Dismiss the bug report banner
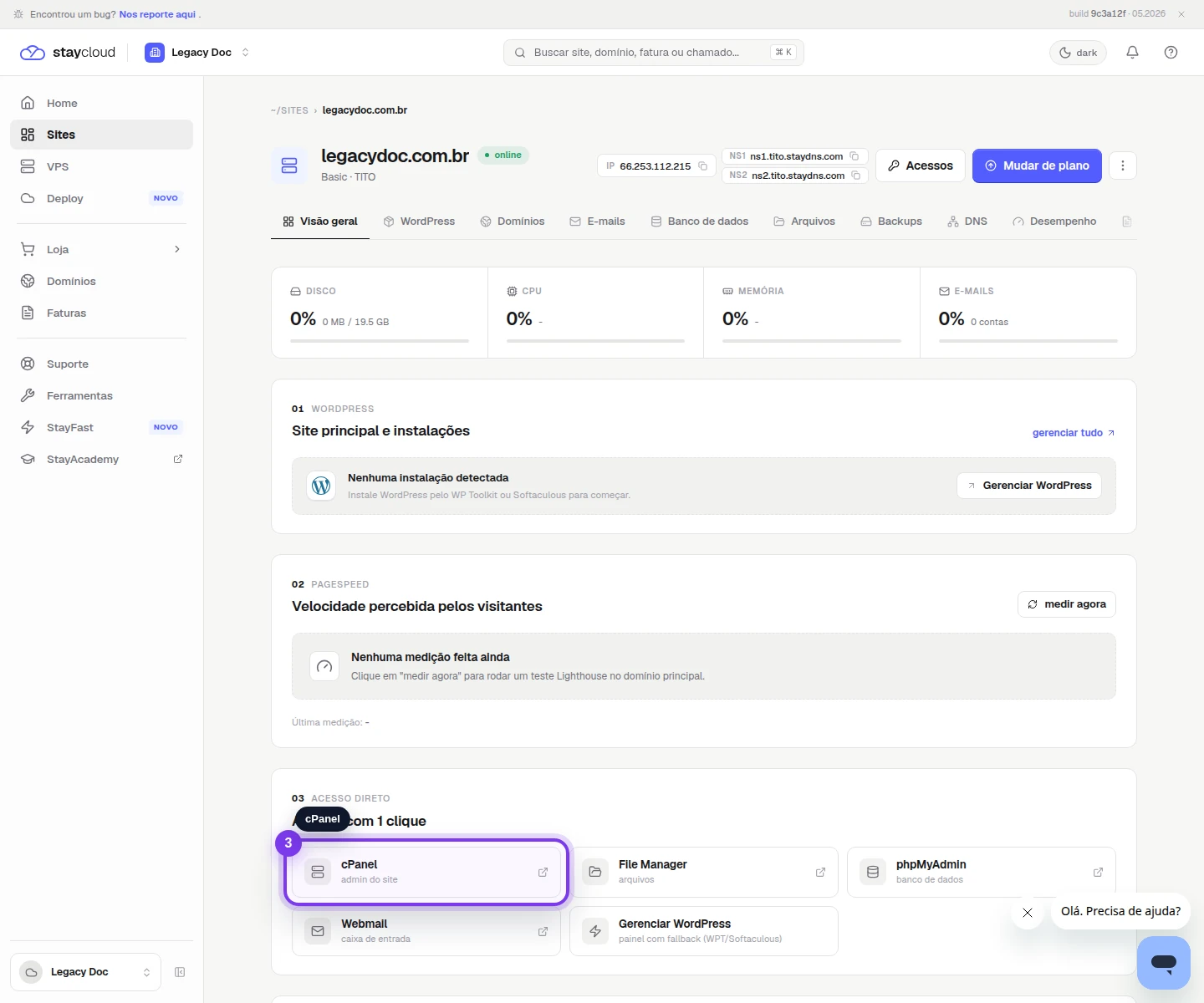 (x=1181, y=14)
